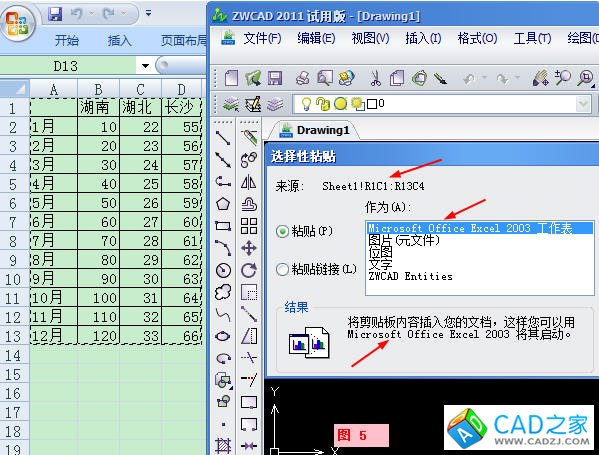
Task: Expand Excel quick access toolbar customize arrow
Action: (x=148, y=13)
